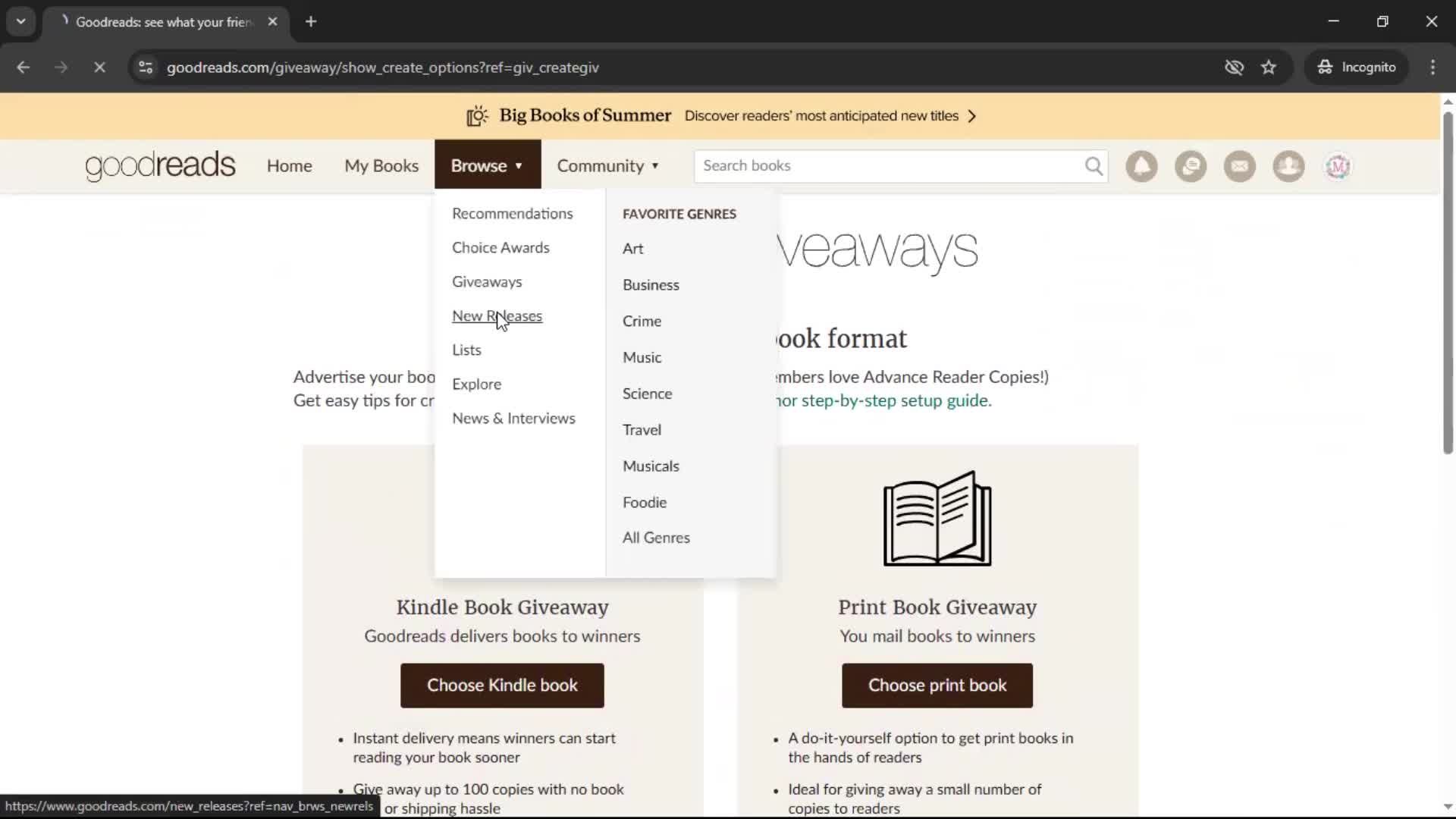The height and width of the screenshot is (819, 1456).
Task: Click the Choose print book button
Action: [x=937, y=686]
